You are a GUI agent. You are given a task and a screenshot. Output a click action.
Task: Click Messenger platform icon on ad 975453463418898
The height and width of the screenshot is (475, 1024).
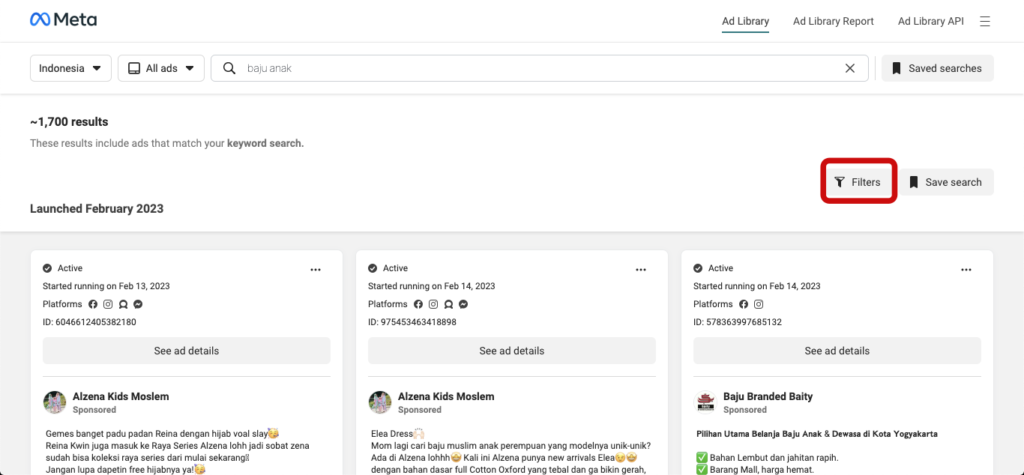pos(463,304)
